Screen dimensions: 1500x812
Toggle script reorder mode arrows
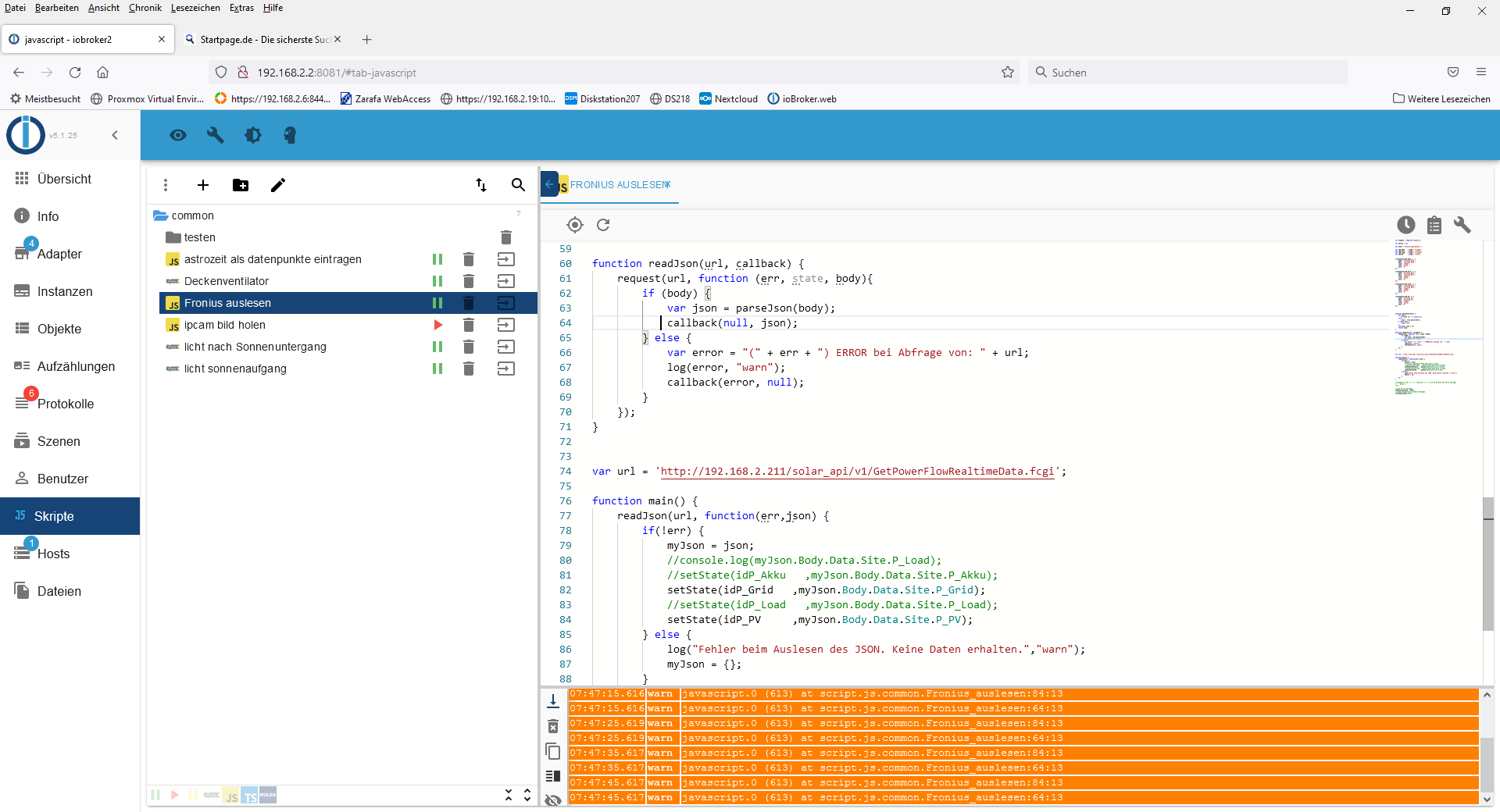pos(481,185)
